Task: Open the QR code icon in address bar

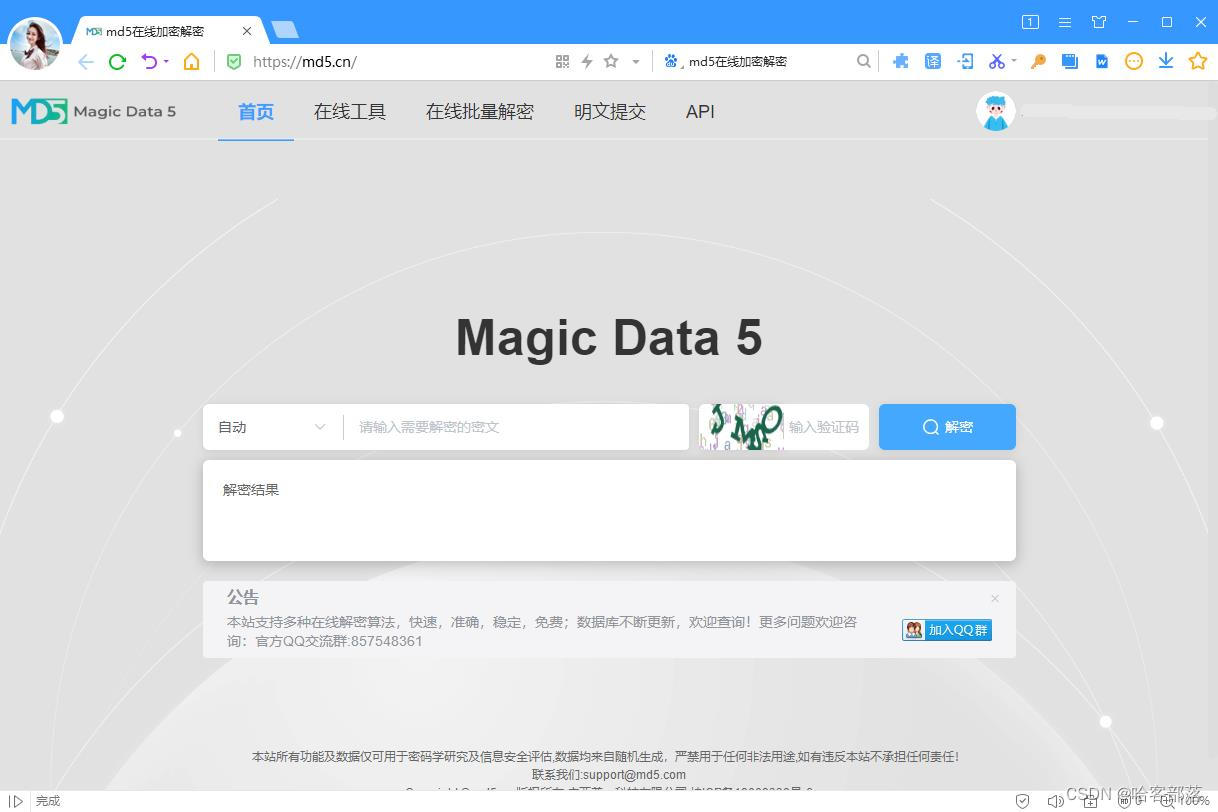Action: tap(562, 62)
